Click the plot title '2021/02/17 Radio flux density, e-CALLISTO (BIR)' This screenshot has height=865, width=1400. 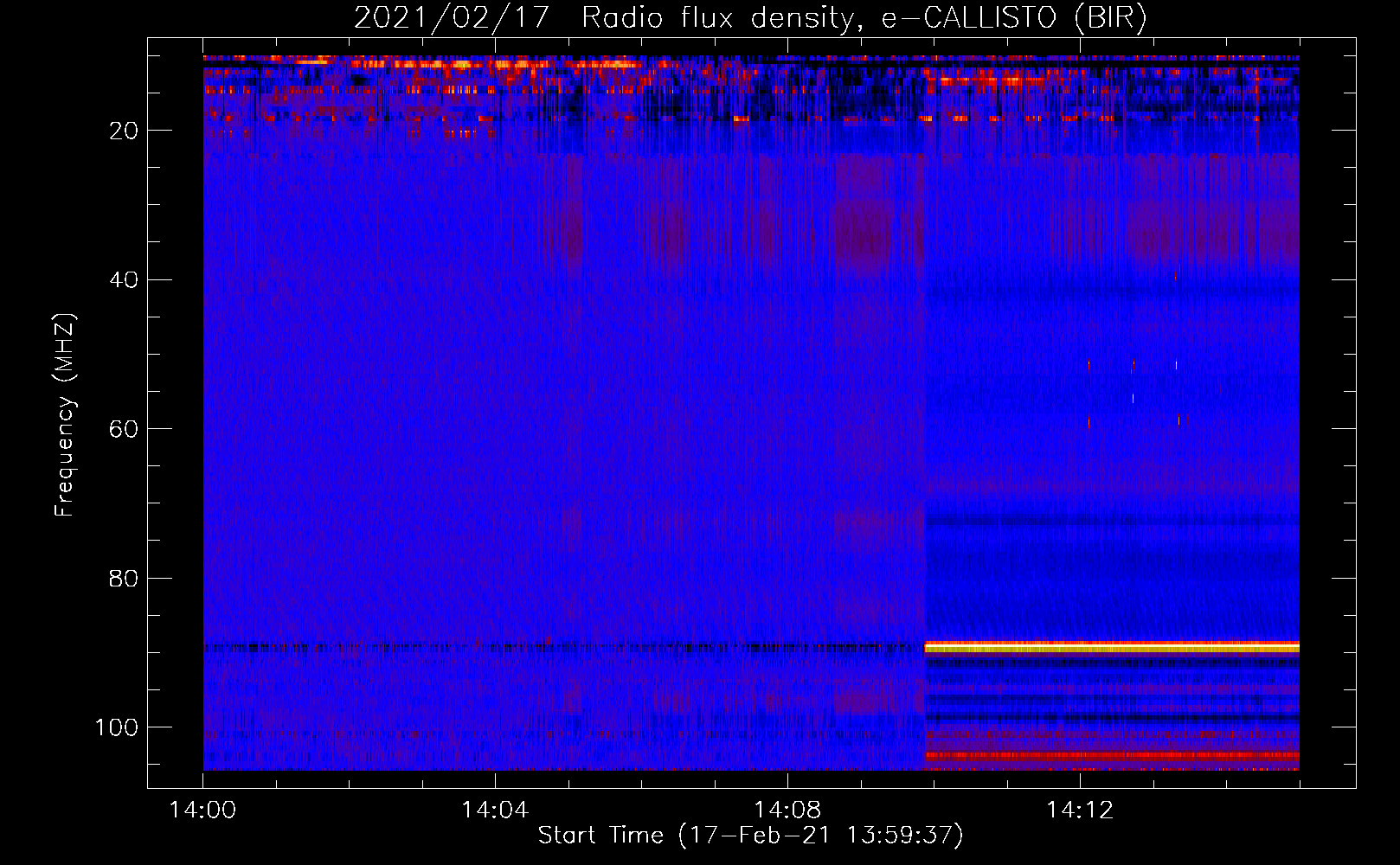pos(750,18)
